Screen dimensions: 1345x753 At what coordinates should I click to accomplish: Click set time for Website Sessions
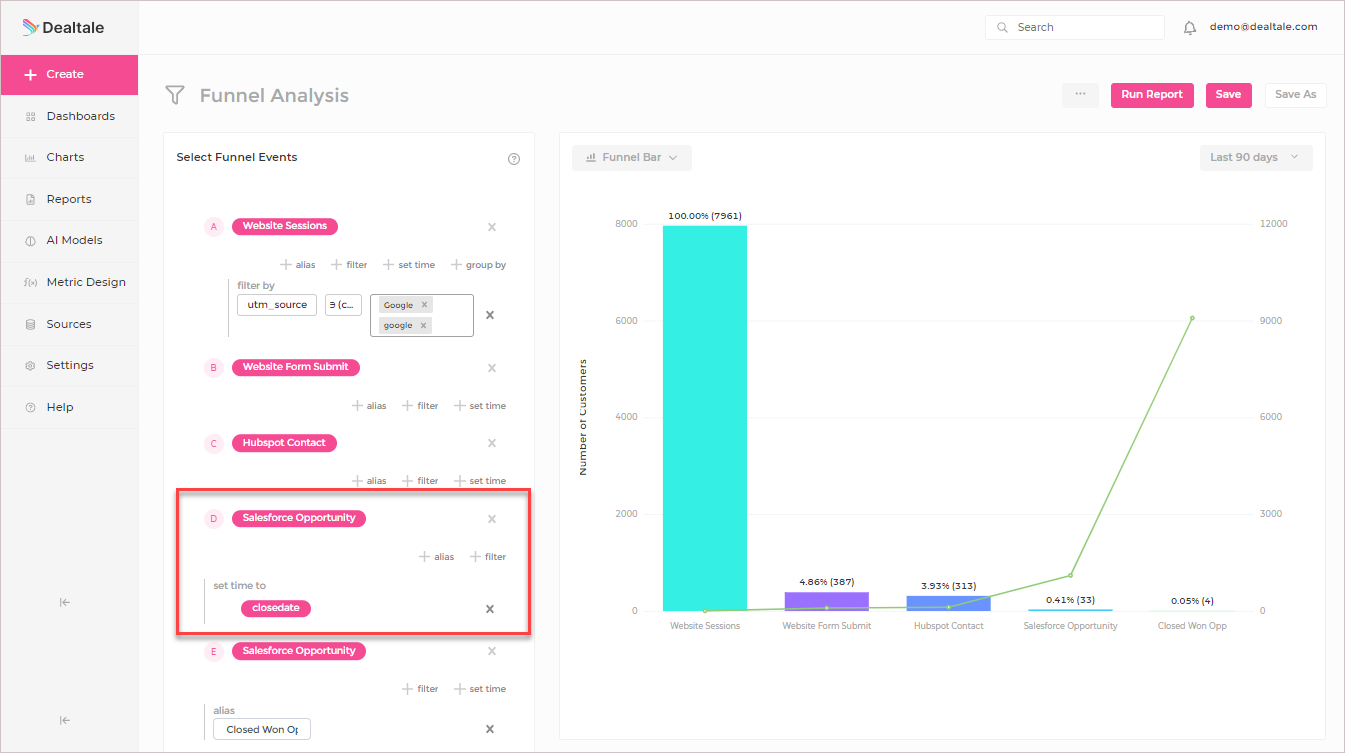pyautogui.click(x=409, y=265)
